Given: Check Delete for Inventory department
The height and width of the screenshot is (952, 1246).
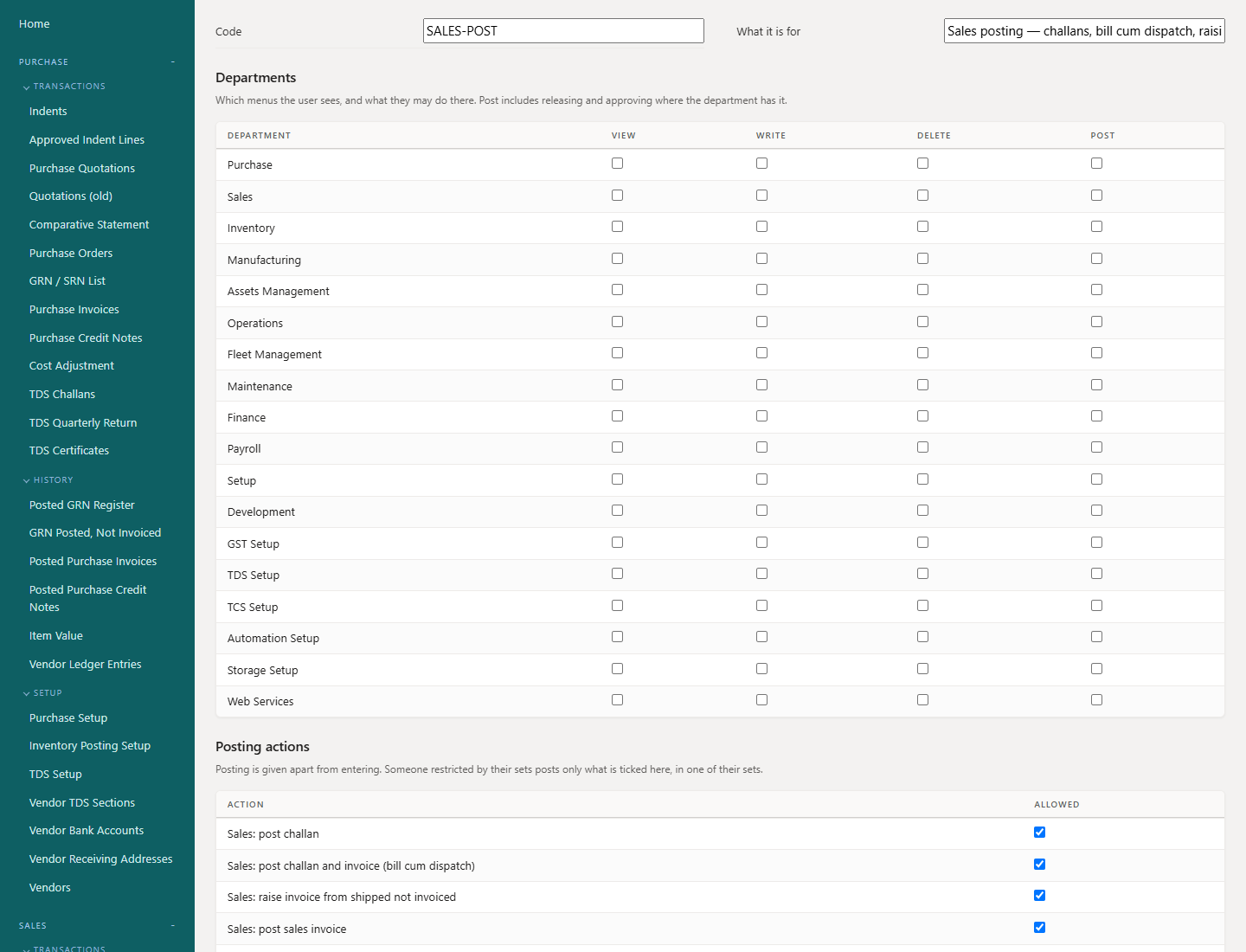Looking at the screenshot, I should point(922,227).
